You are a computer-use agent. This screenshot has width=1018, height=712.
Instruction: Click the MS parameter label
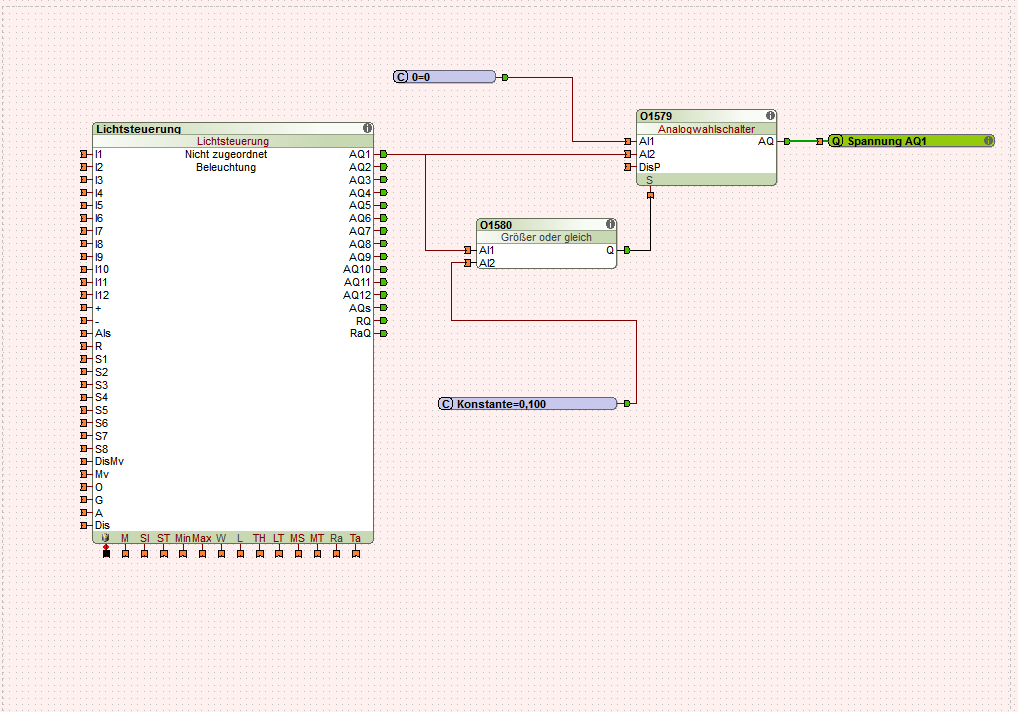[297, 538]
